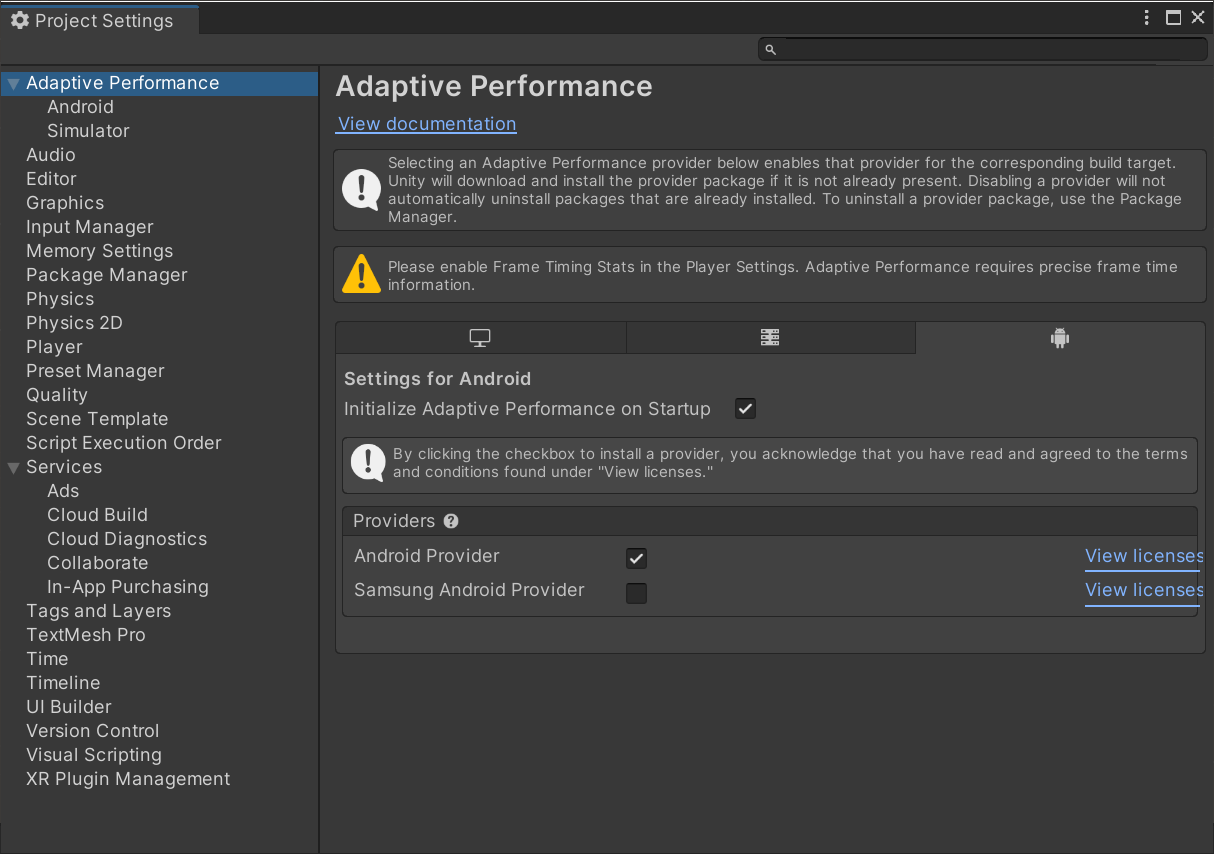The image size is (1214, 854).
Task: Click the yellow warning triangle icon
Action: click(x=361, y=273)
